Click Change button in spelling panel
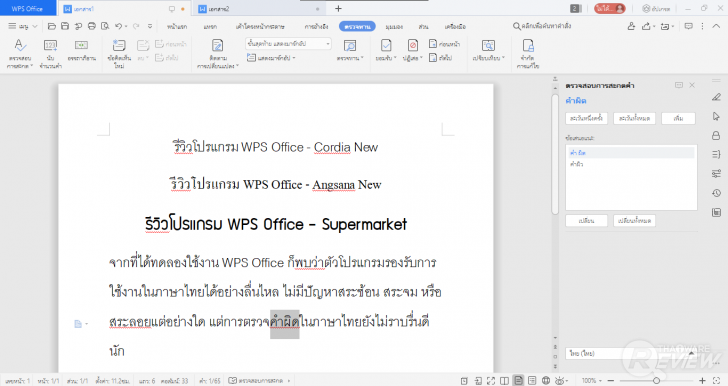The height and width of the screenshot is (386, 728). 586,221
